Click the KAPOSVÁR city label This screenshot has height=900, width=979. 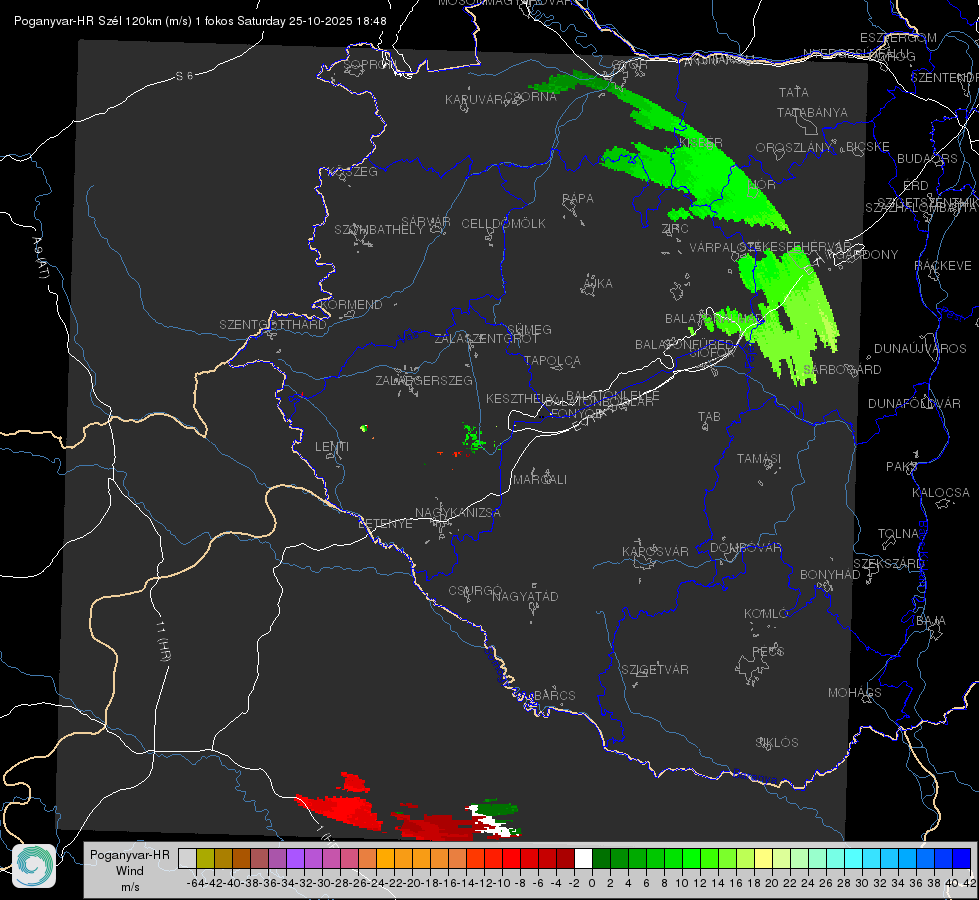click(656, 551)
